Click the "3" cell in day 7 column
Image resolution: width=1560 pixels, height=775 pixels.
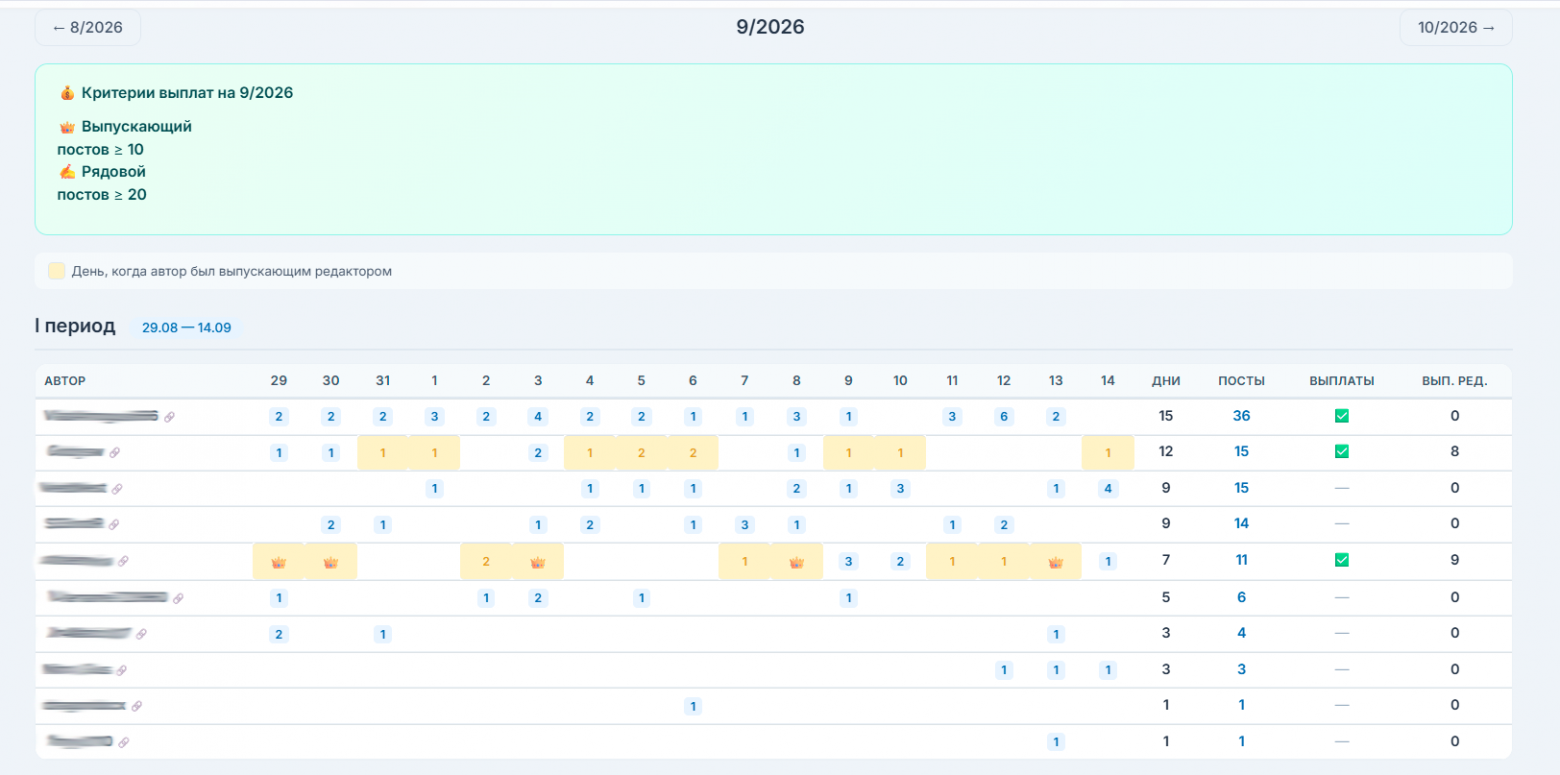coord(745,525)
